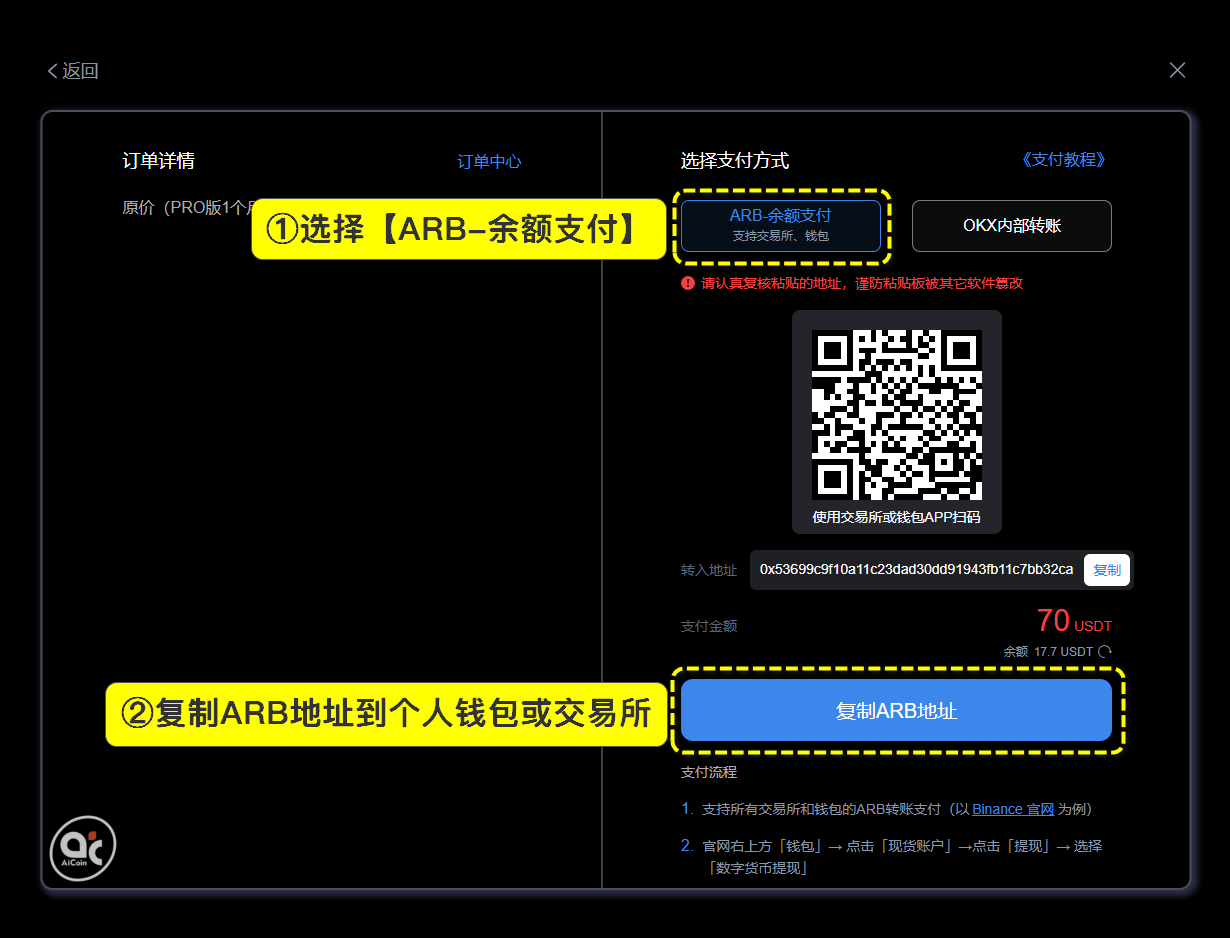This screenshot has width=1230, height=938.
Task: Refresh balance using the reload icon
Action: point(1105,652)
